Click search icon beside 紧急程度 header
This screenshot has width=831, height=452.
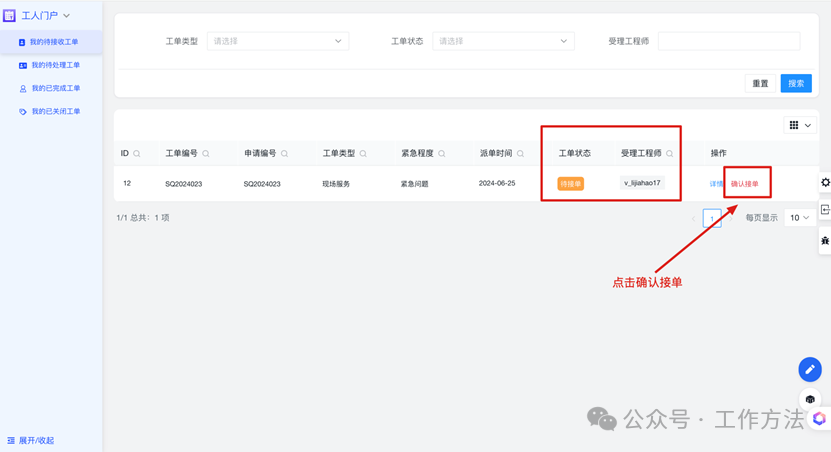coord(441,154)
